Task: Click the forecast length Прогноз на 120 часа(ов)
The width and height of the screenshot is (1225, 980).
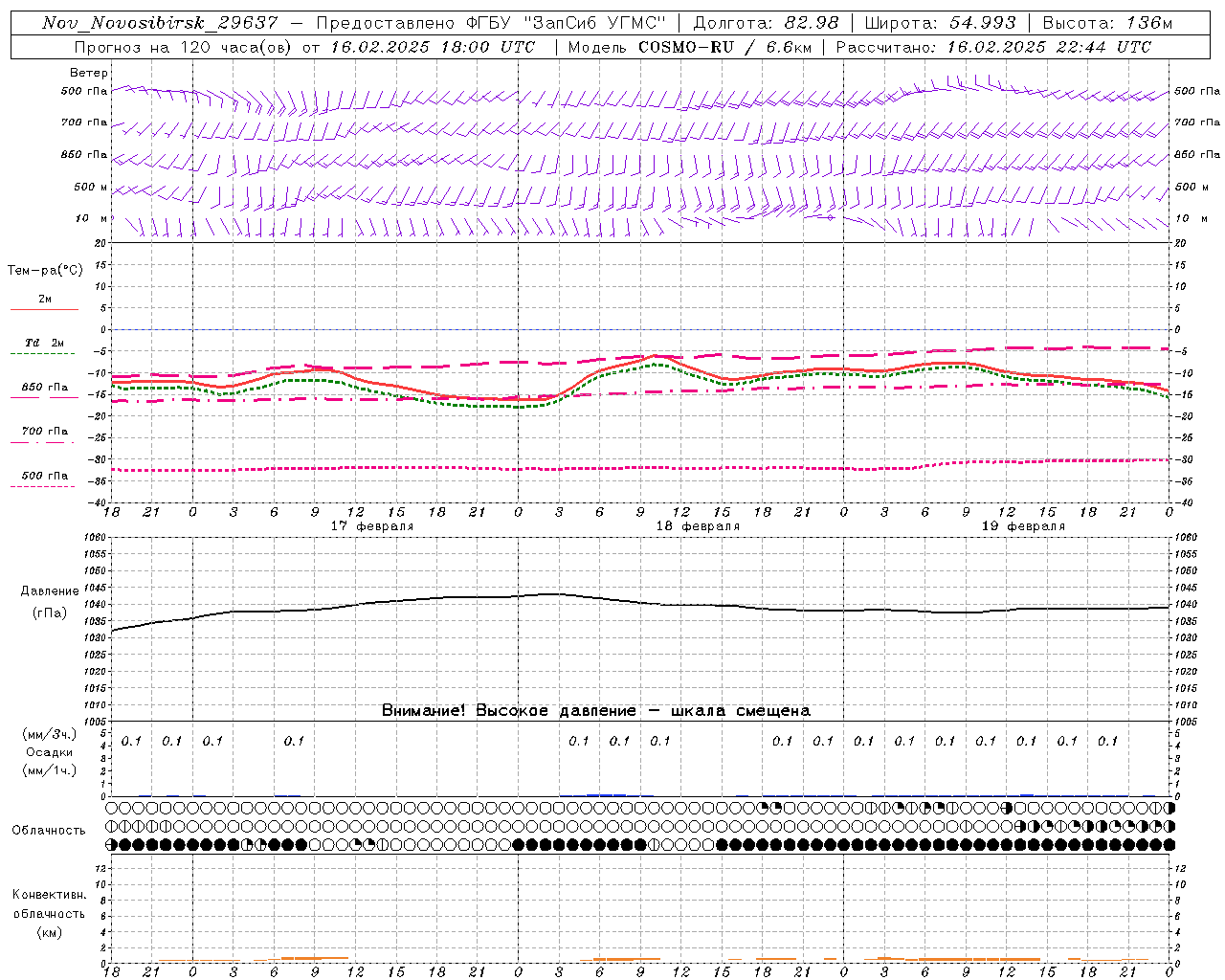Action: tap(184, 47)
